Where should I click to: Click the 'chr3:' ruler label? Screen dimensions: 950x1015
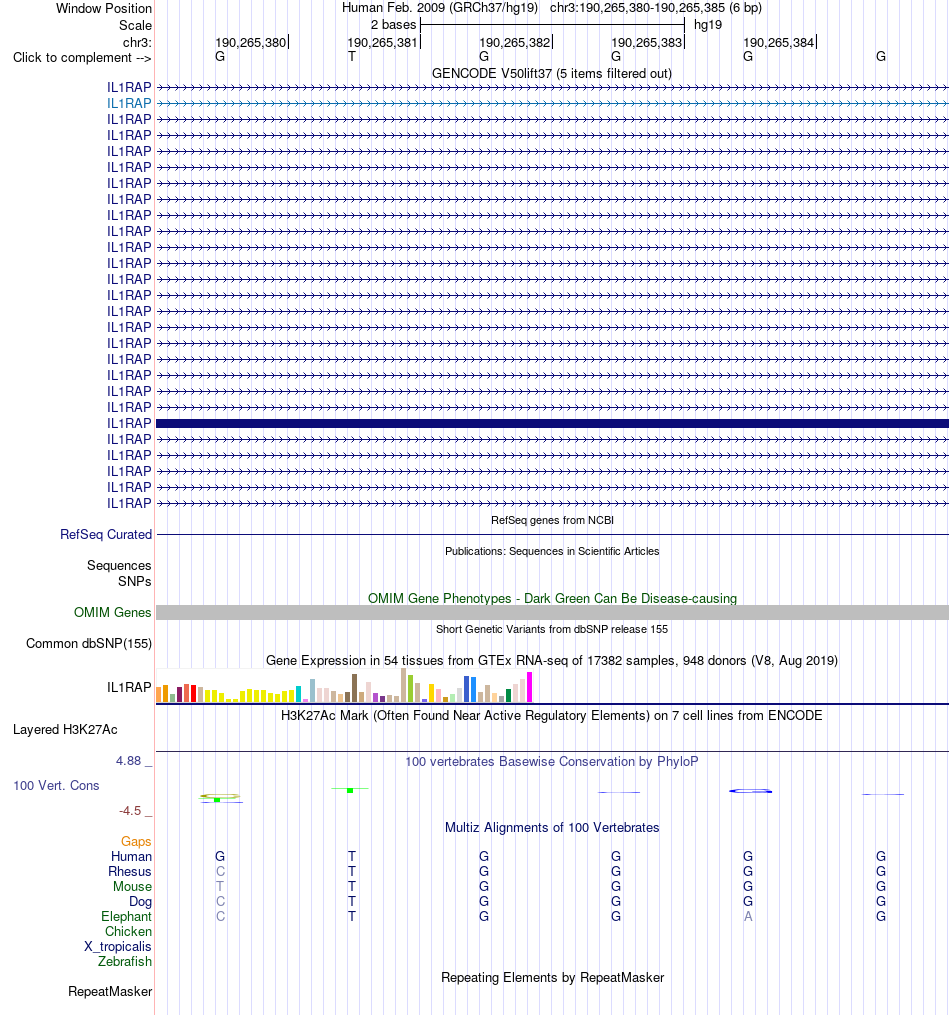137,42
